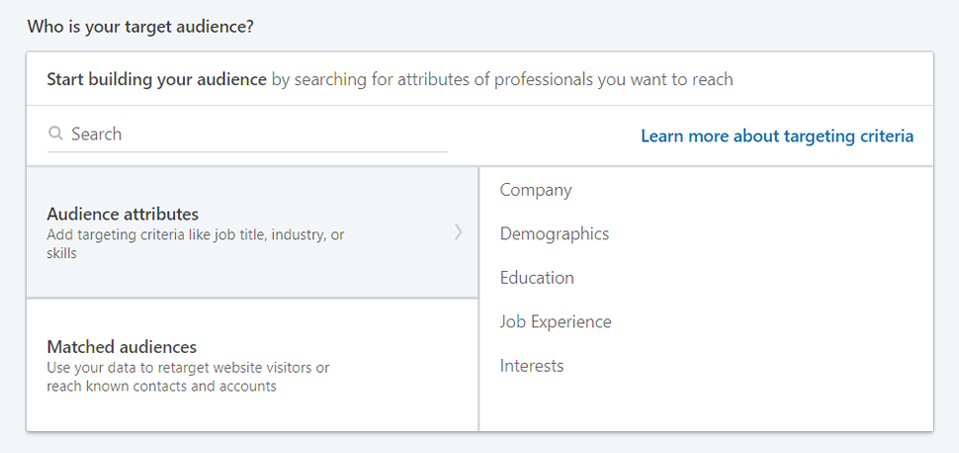Select the Matched audiences option
This screenshot has height=453, width=959.
(122, 347)
